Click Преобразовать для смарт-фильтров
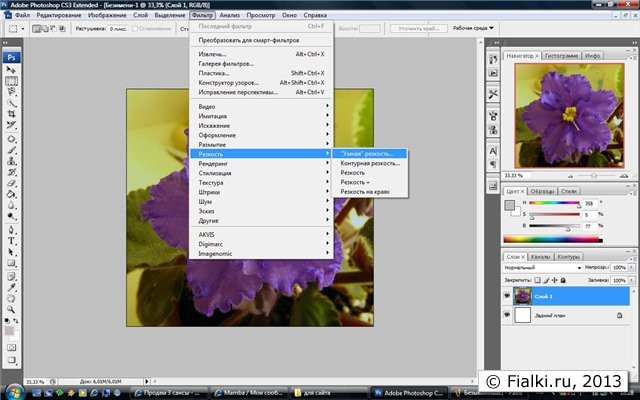The image size is (640, 400). coord(261,40)
